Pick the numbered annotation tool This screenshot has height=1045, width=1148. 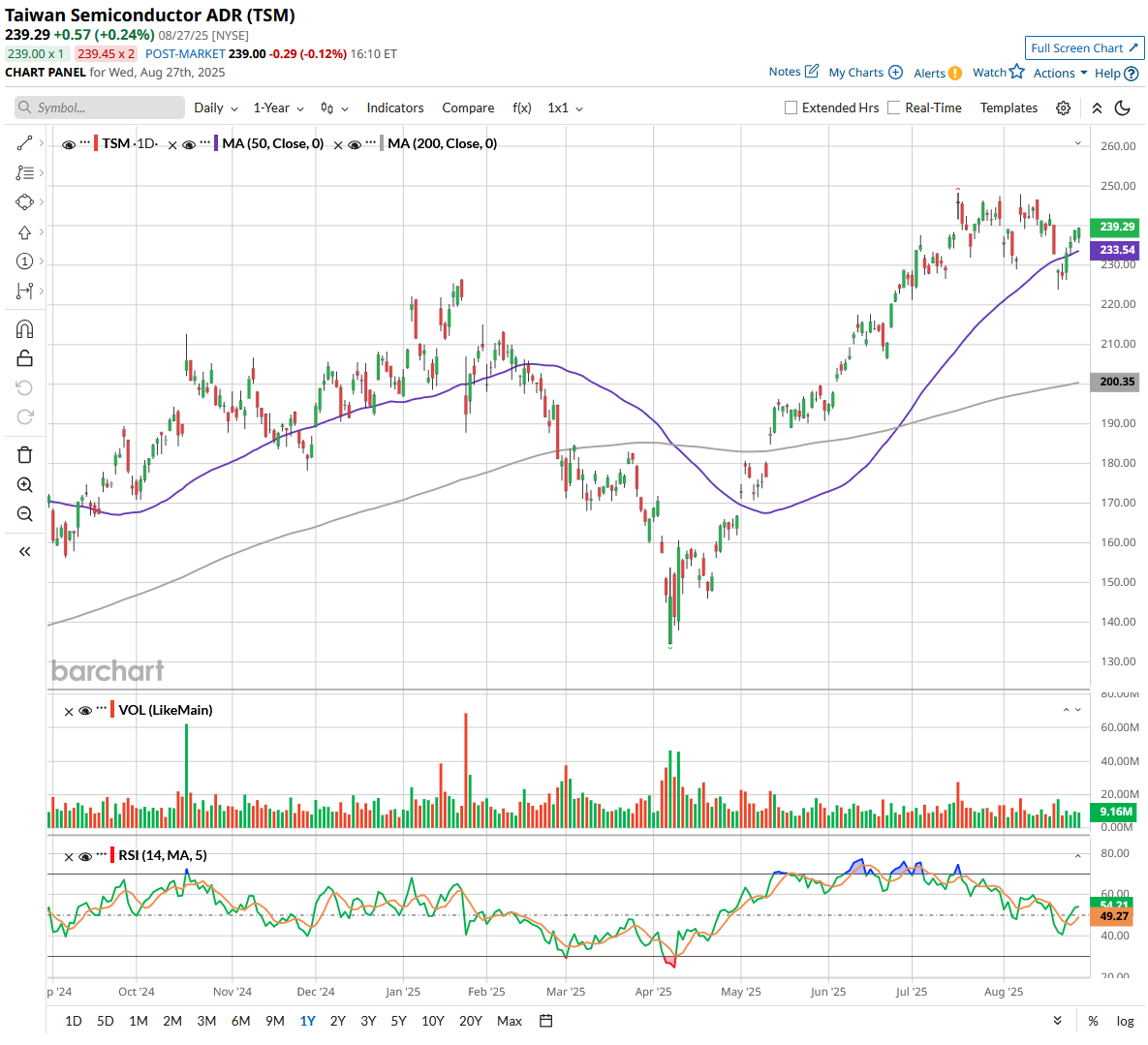(x=25, y=261)
